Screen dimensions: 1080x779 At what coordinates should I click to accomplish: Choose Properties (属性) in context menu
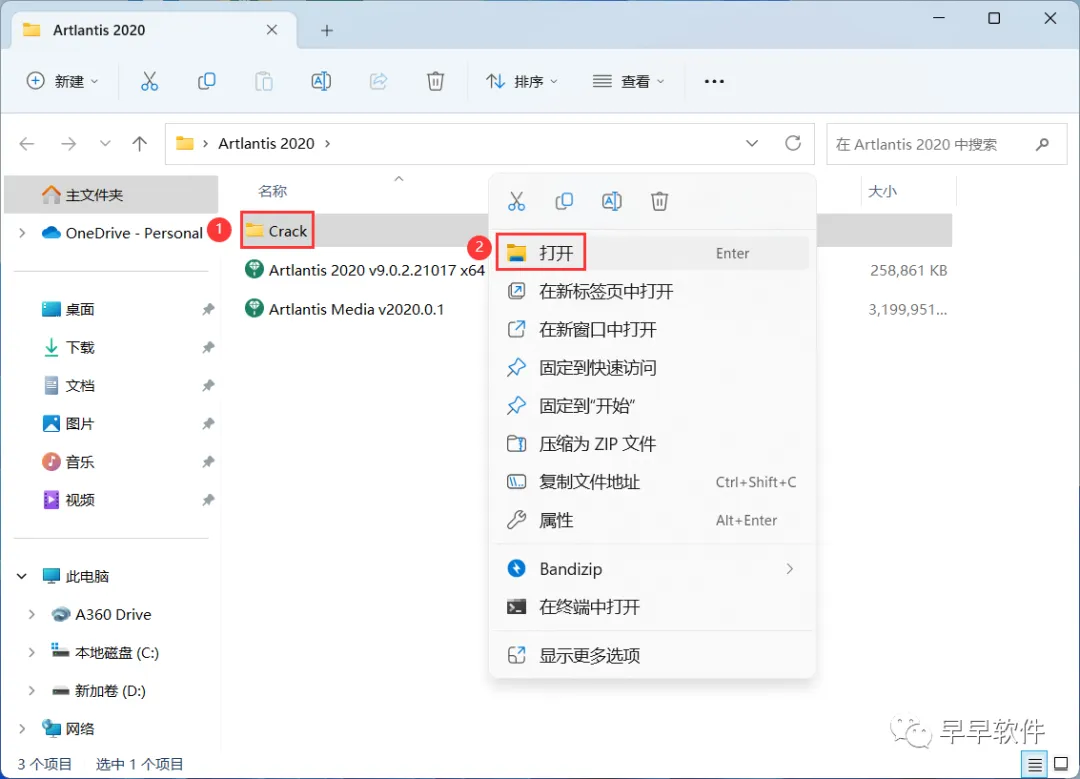pos(652,520)
